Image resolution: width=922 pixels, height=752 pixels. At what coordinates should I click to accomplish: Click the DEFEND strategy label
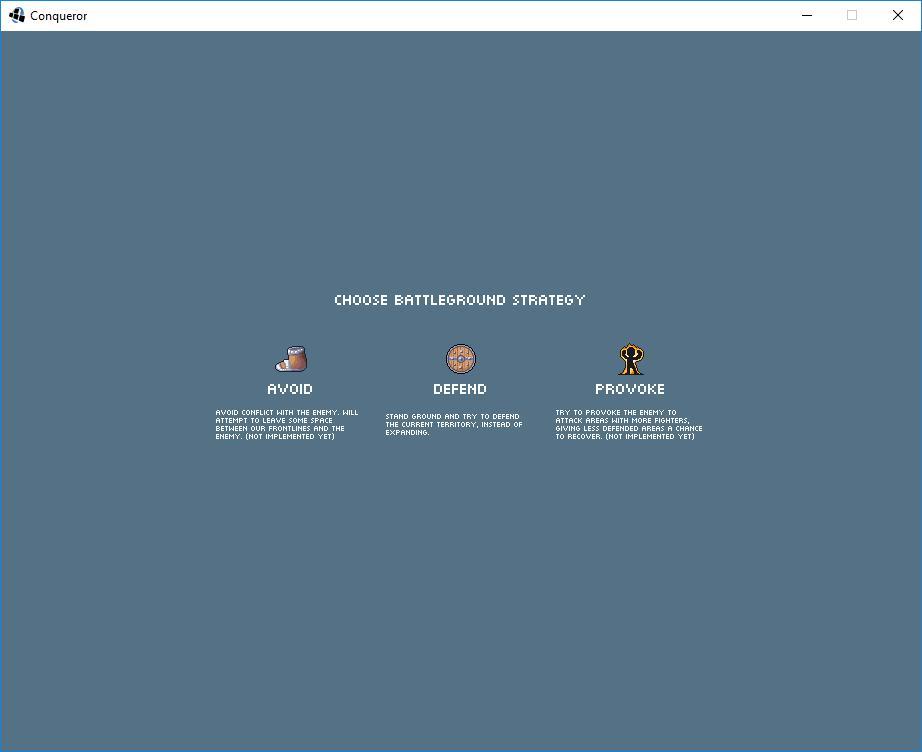click(460, 389)
